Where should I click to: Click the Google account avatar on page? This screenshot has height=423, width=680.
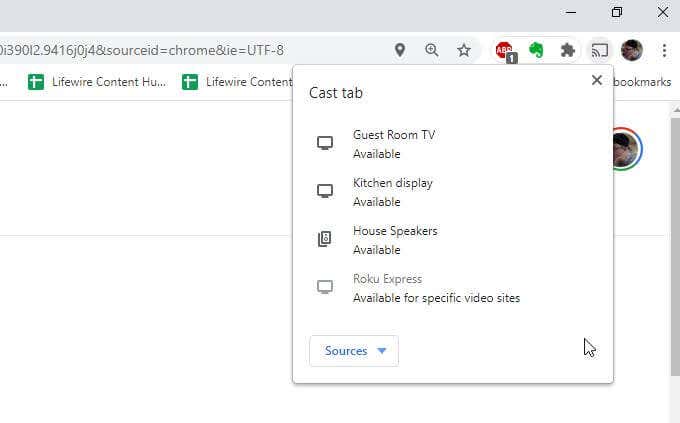pos(624,150)
